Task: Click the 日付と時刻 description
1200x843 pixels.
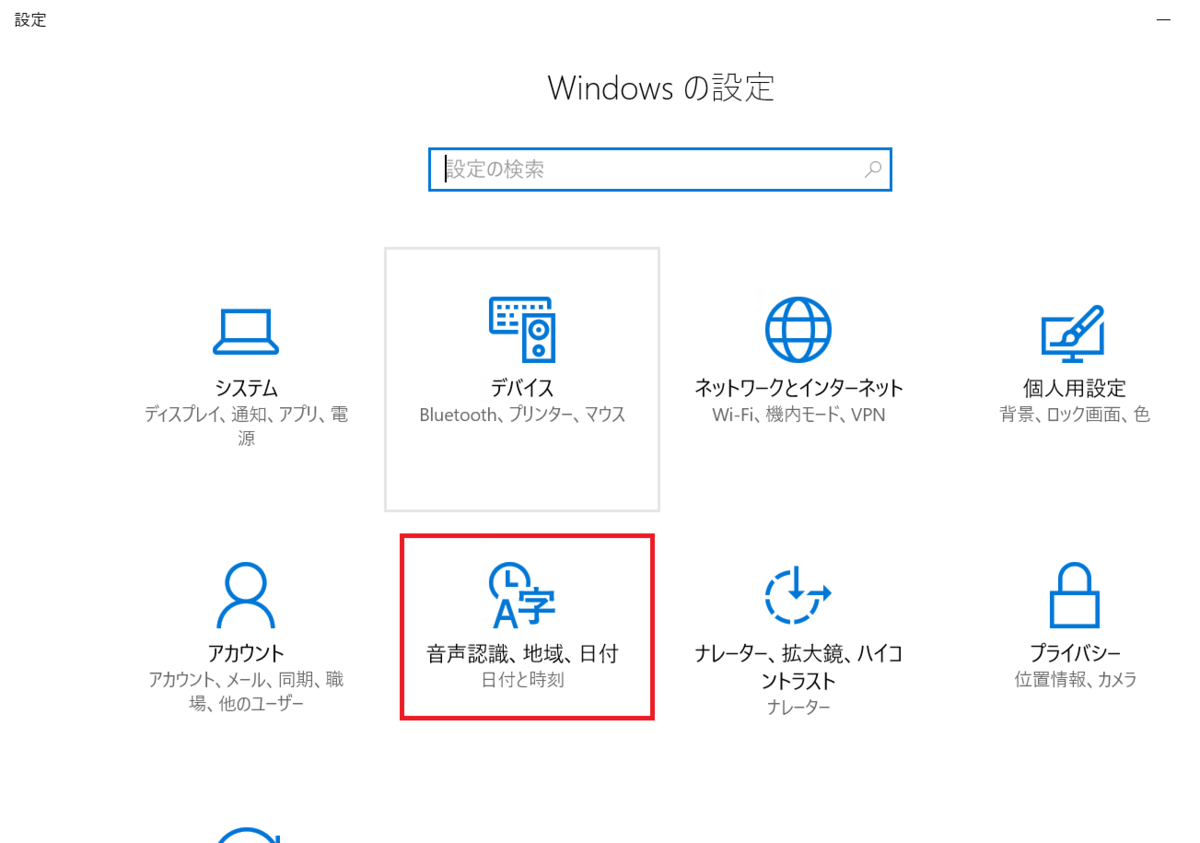Action: coord(522,680)
